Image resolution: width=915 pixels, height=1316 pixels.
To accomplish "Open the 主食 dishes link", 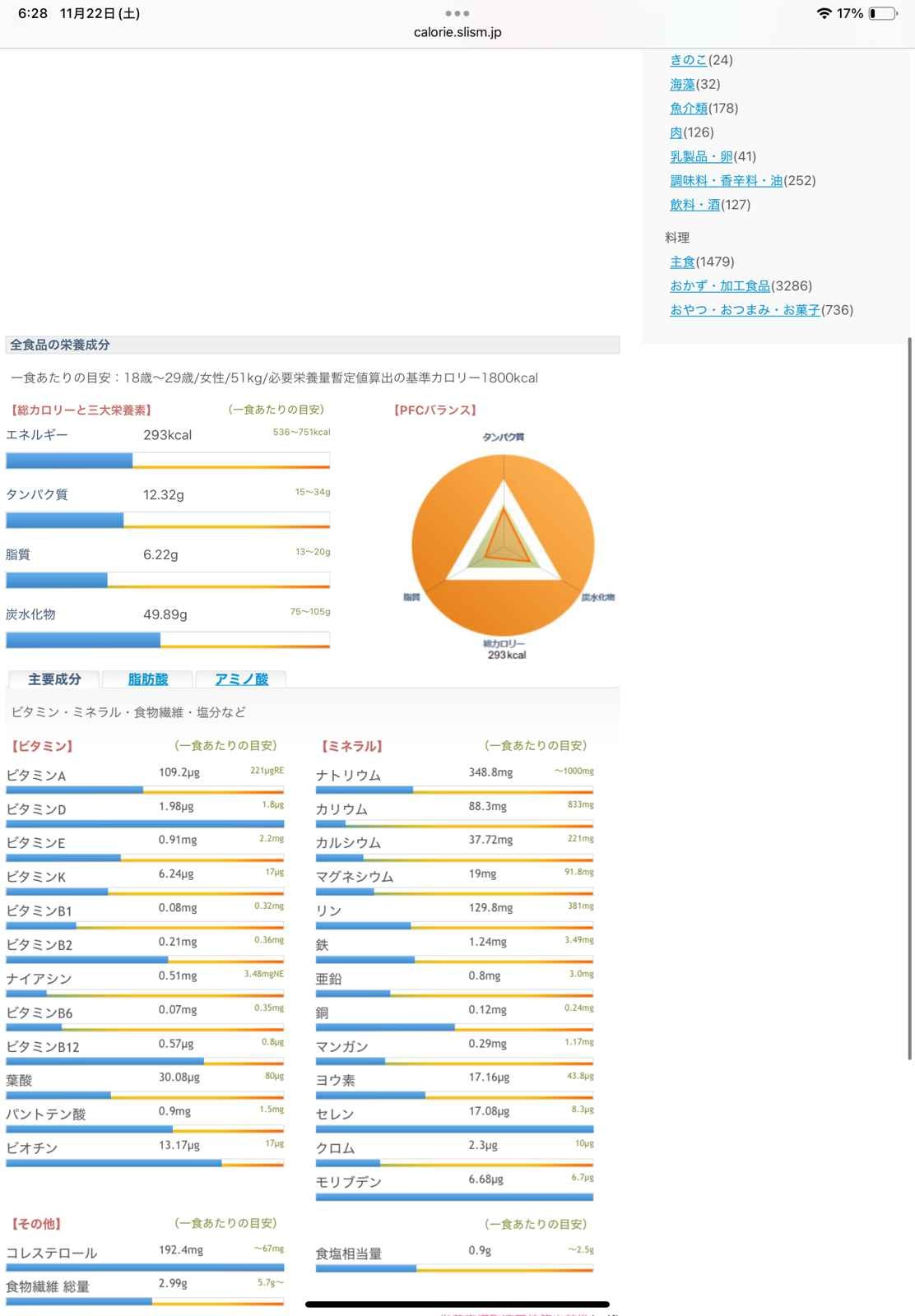I will 682,262.
